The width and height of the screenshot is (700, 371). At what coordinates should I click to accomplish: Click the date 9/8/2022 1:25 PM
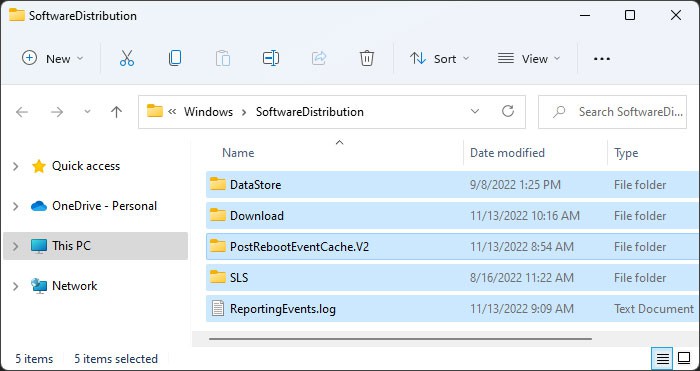515,184
